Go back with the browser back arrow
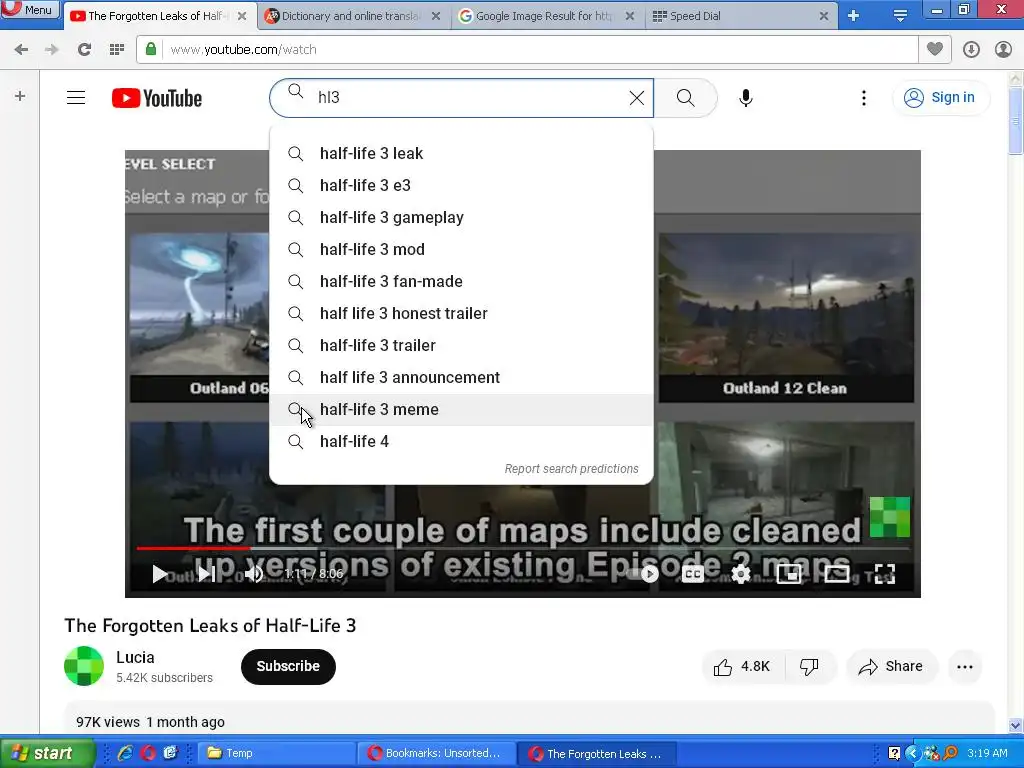The height and width of the screenshot is (768, 1024). [x=21, y=49]
